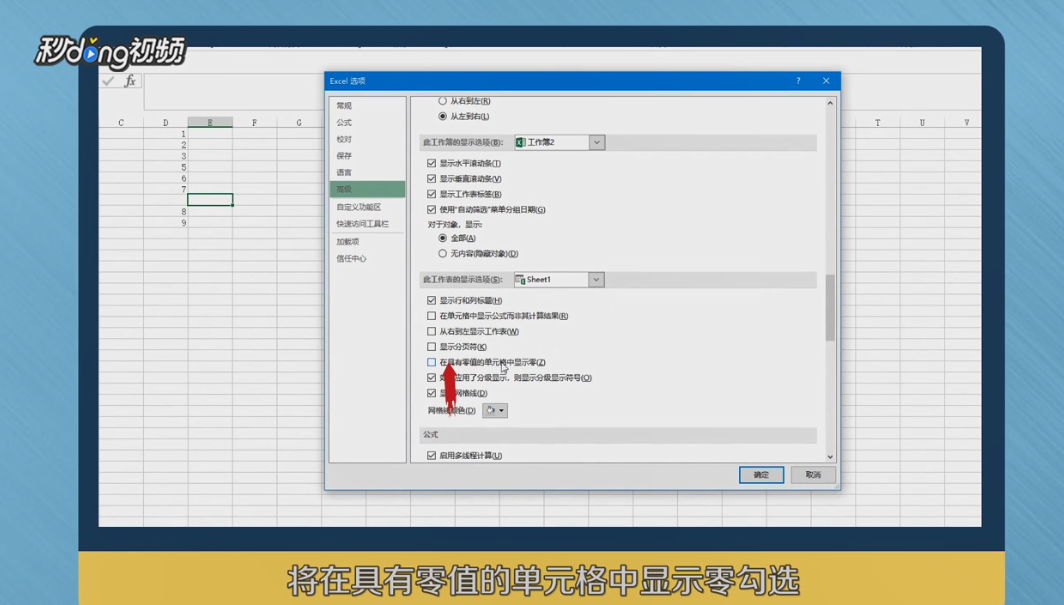1064x605 pixels.
Task: Click the cell containing 8 in column D
Action: pyautogui.click(x=166, y=212)
